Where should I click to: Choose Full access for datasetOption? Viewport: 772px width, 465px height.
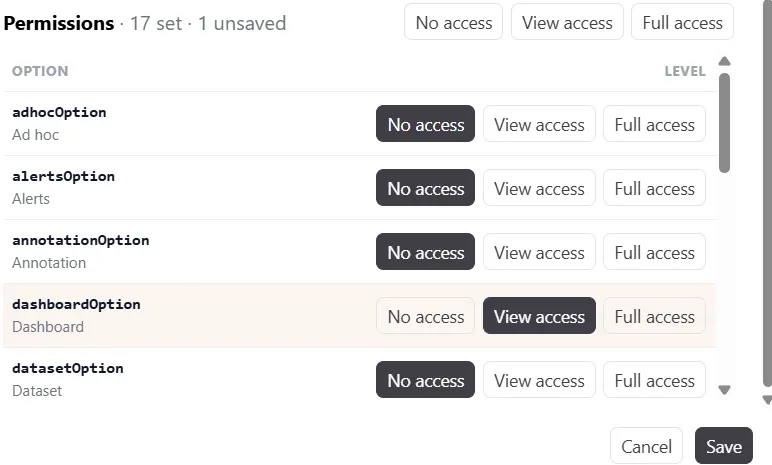654,380
